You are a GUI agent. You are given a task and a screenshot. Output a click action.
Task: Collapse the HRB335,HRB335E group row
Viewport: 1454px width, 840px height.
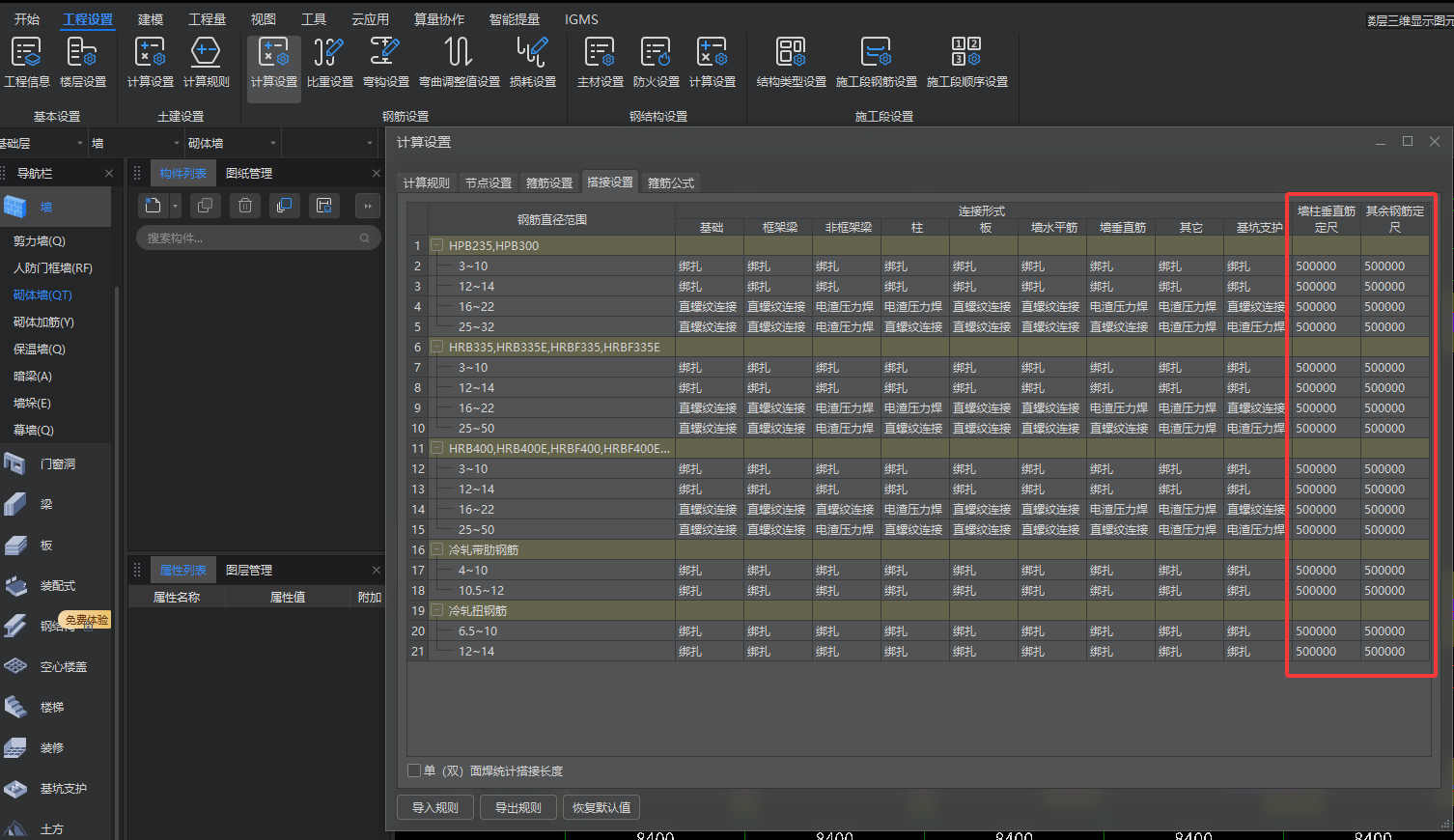437,347
